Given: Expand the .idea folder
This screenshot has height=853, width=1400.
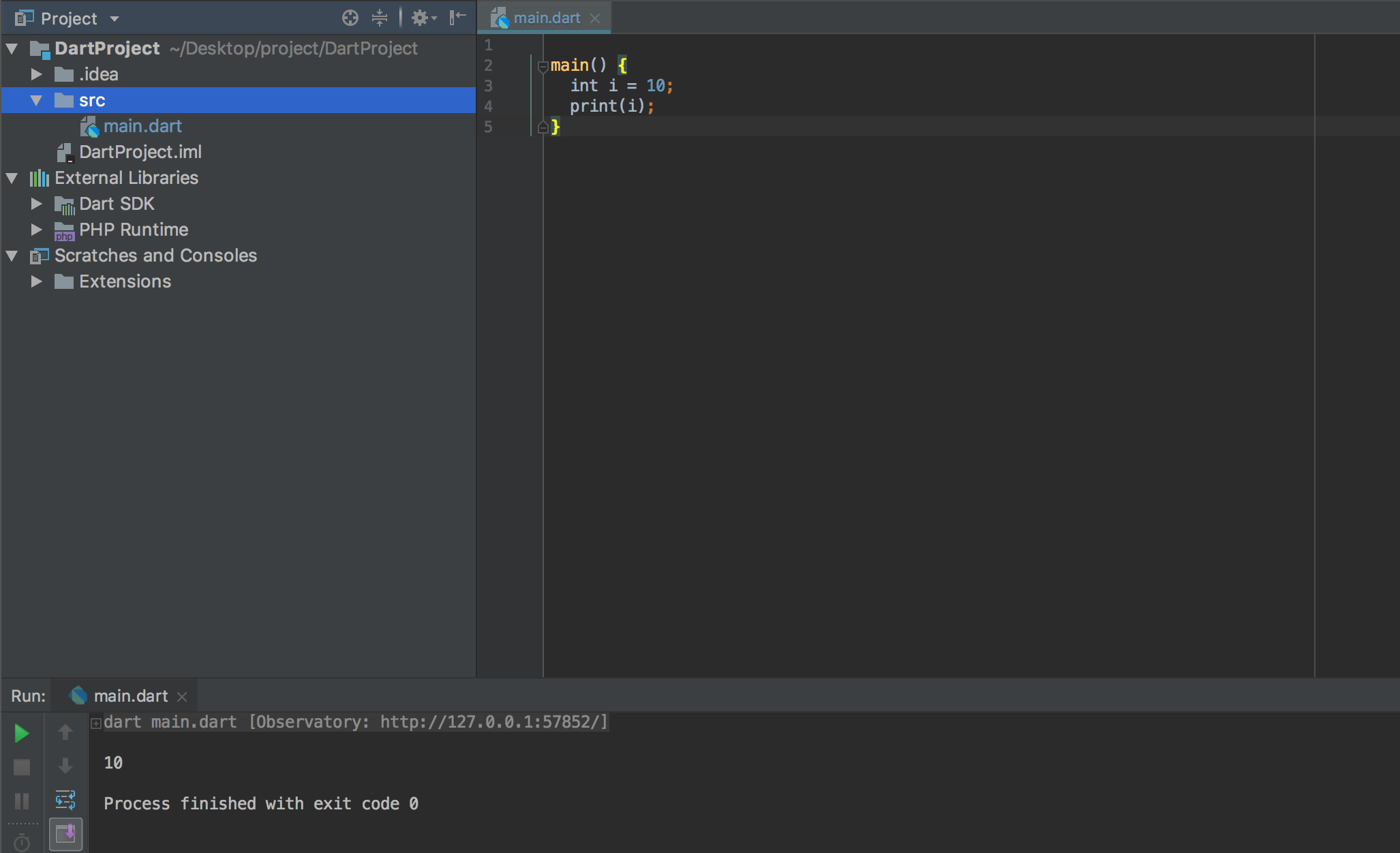Looking at the screenshot, I should [37, 74].
